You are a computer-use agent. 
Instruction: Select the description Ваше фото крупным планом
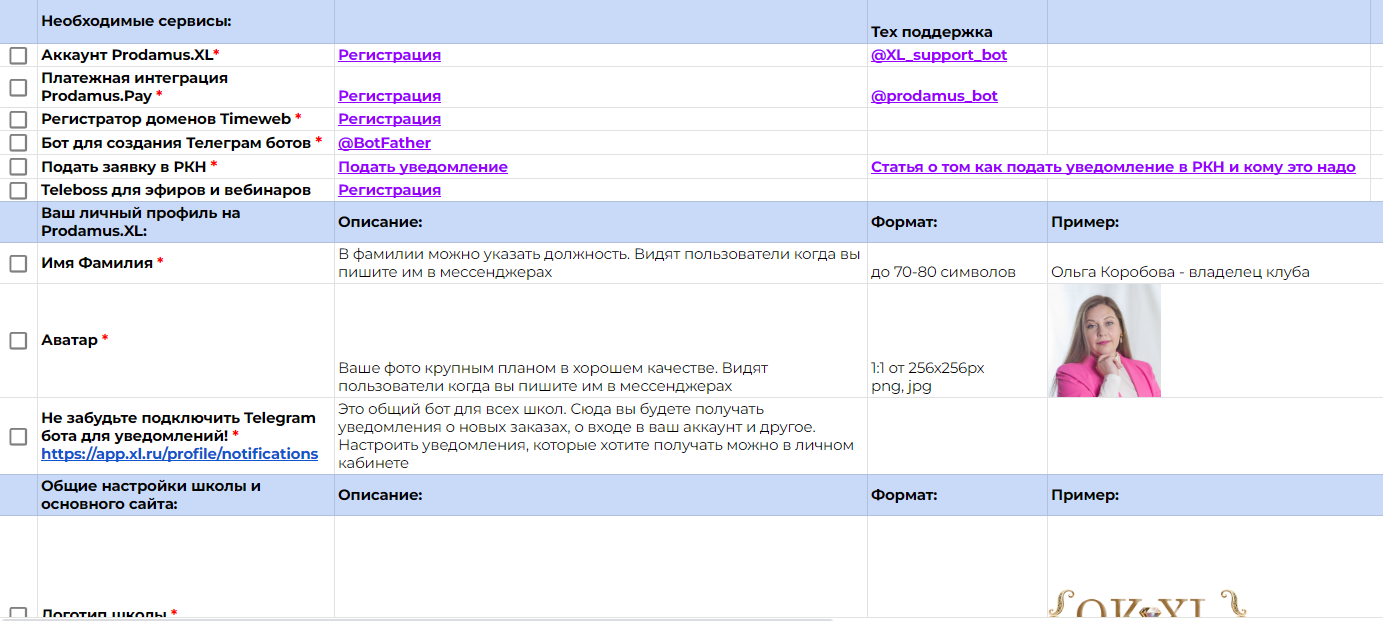(x=601, y=340)
